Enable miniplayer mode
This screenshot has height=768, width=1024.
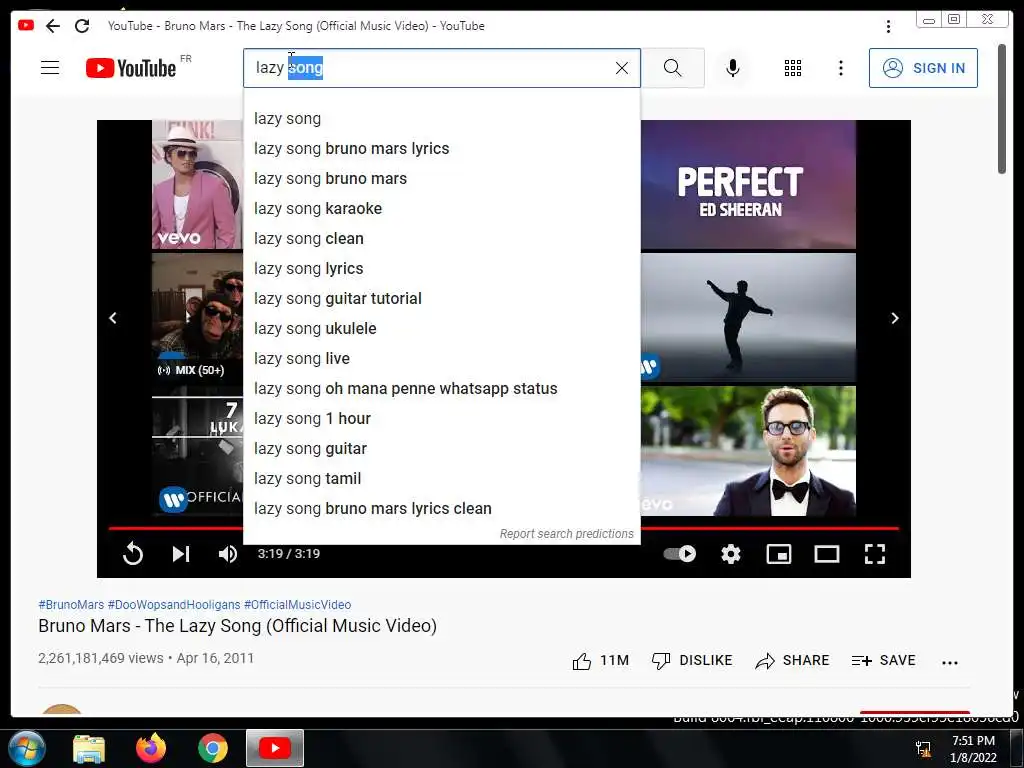(x=778, y=554)
